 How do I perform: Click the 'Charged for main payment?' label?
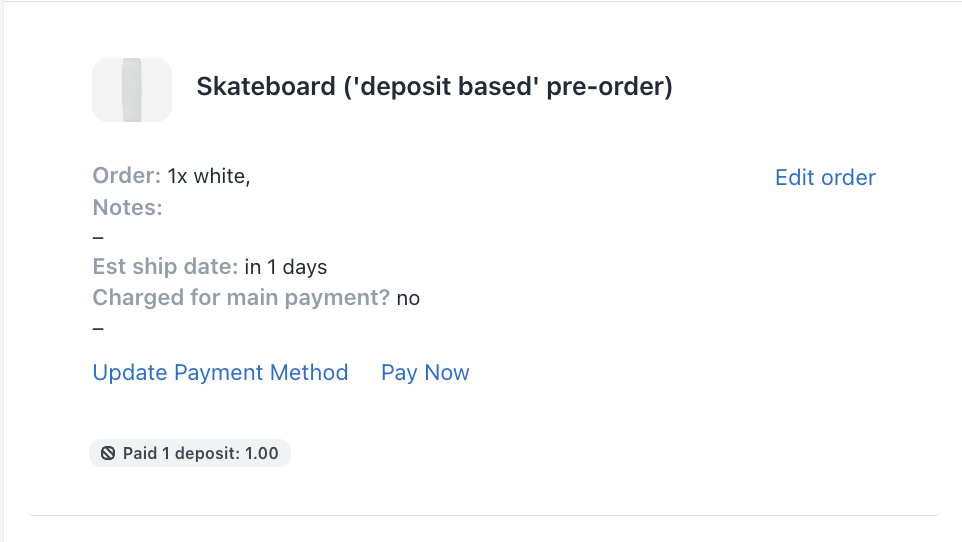(x=241, y=298)
